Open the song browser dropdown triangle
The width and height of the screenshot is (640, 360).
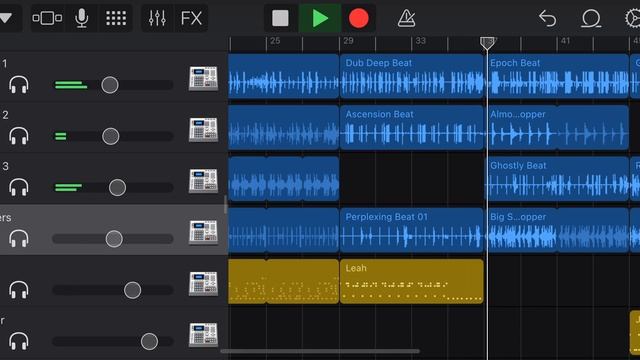coord(7,18)
